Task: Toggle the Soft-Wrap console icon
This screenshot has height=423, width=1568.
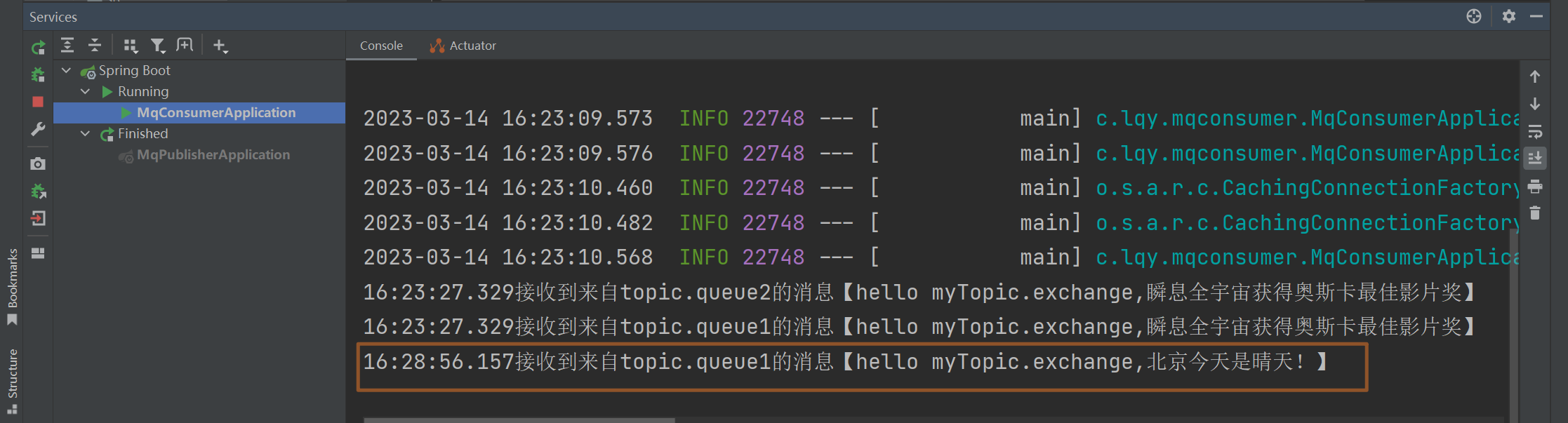Action: [x=1535, y=131]
